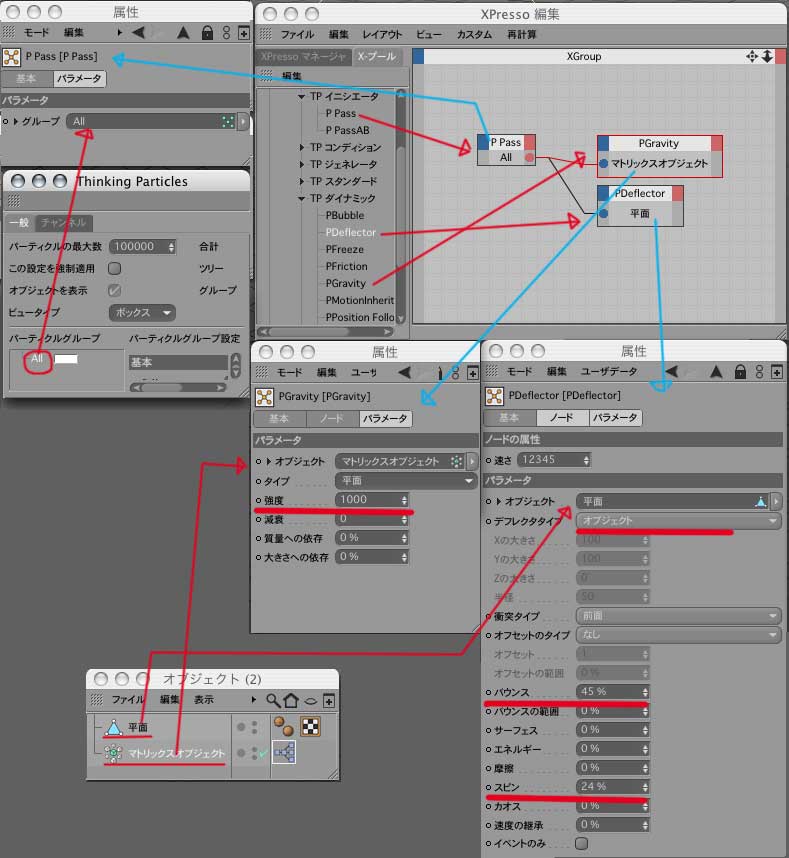Open ファイル menu in XPresso editor
The height and width of the screenshot is (858, 789).
click(297, 34)
